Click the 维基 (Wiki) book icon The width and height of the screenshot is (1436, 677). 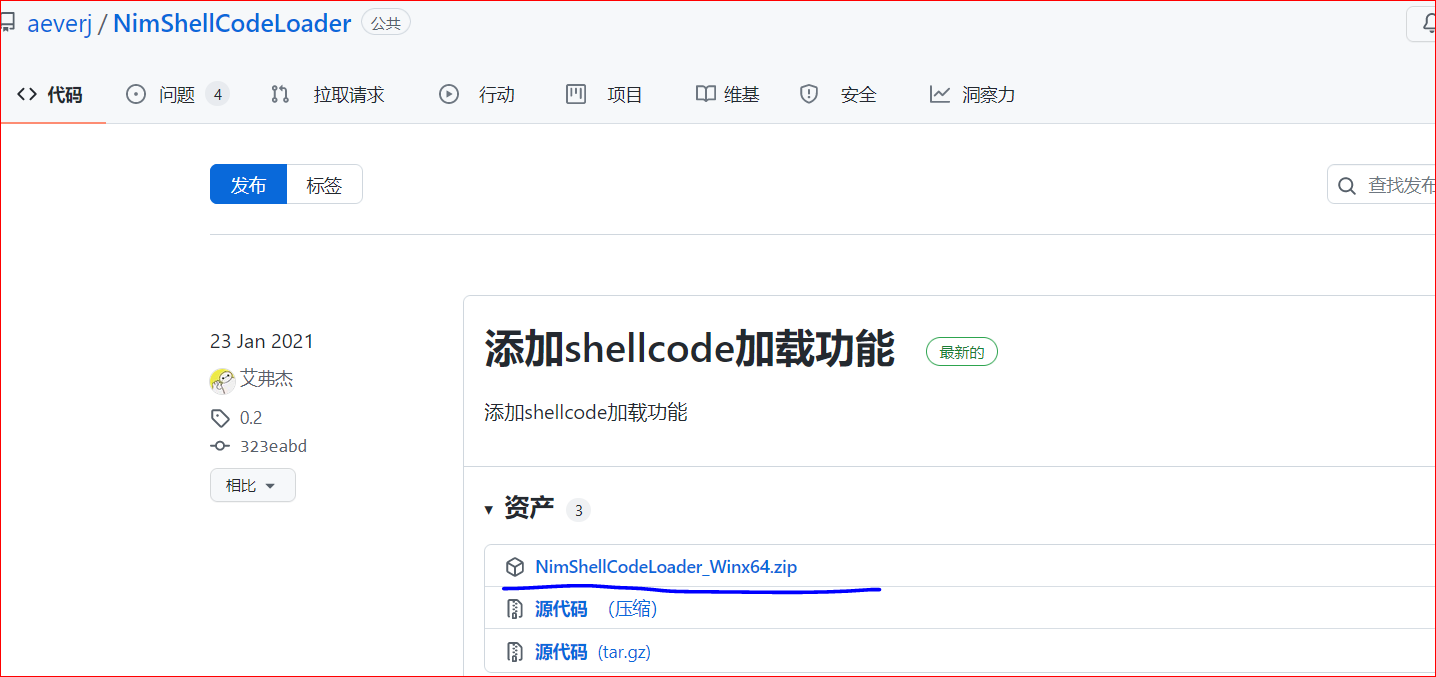pos(704,94)
